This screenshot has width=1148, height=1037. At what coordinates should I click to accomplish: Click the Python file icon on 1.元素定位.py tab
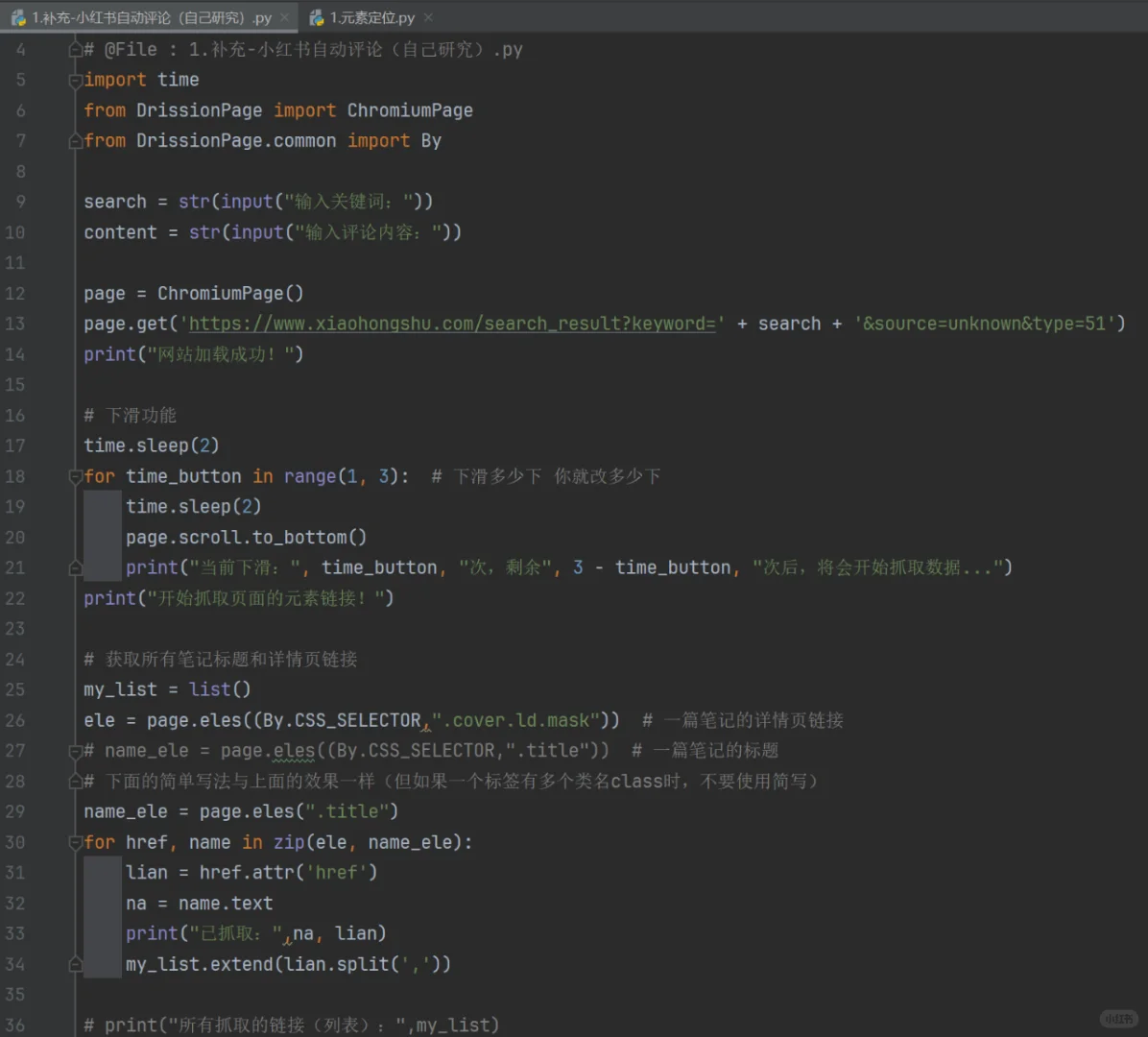click(317, 17)
